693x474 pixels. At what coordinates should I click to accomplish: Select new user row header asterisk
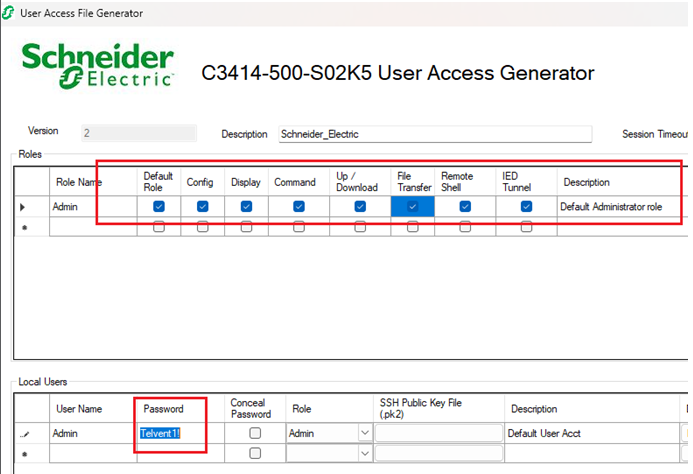32,454
